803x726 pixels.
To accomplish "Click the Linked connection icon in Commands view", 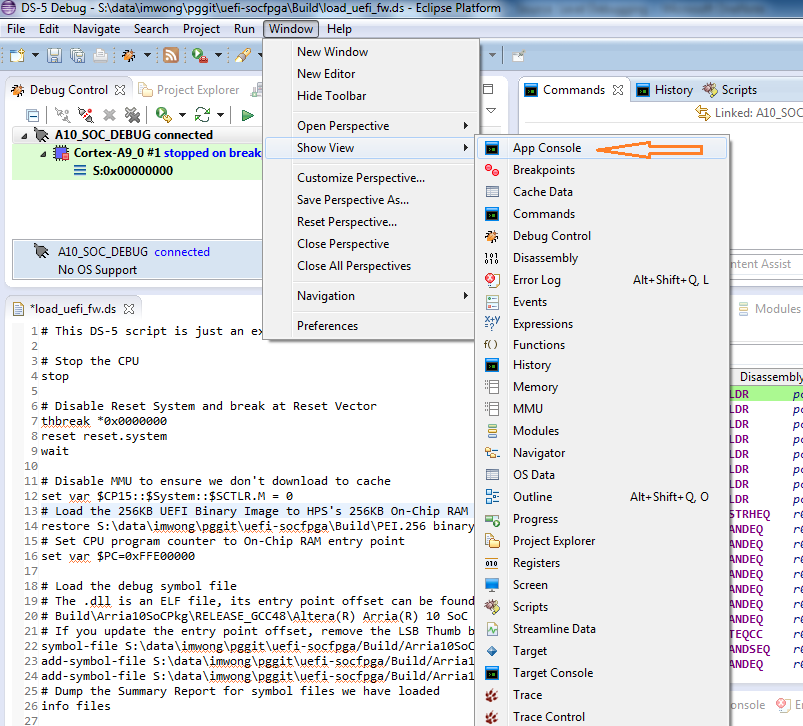I will pos(702,113).
